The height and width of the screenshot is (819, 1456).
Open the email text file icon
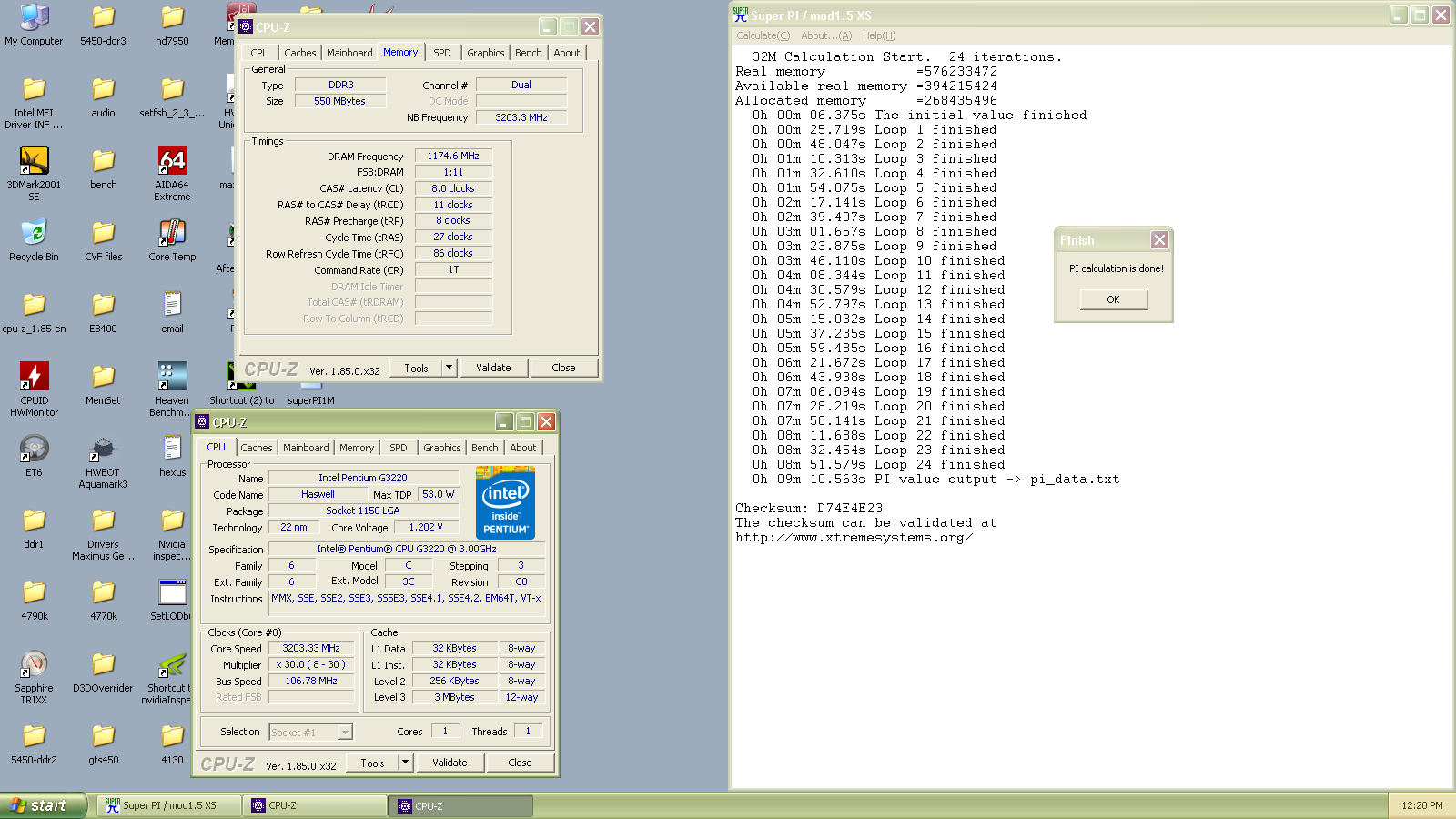point(172,312)
